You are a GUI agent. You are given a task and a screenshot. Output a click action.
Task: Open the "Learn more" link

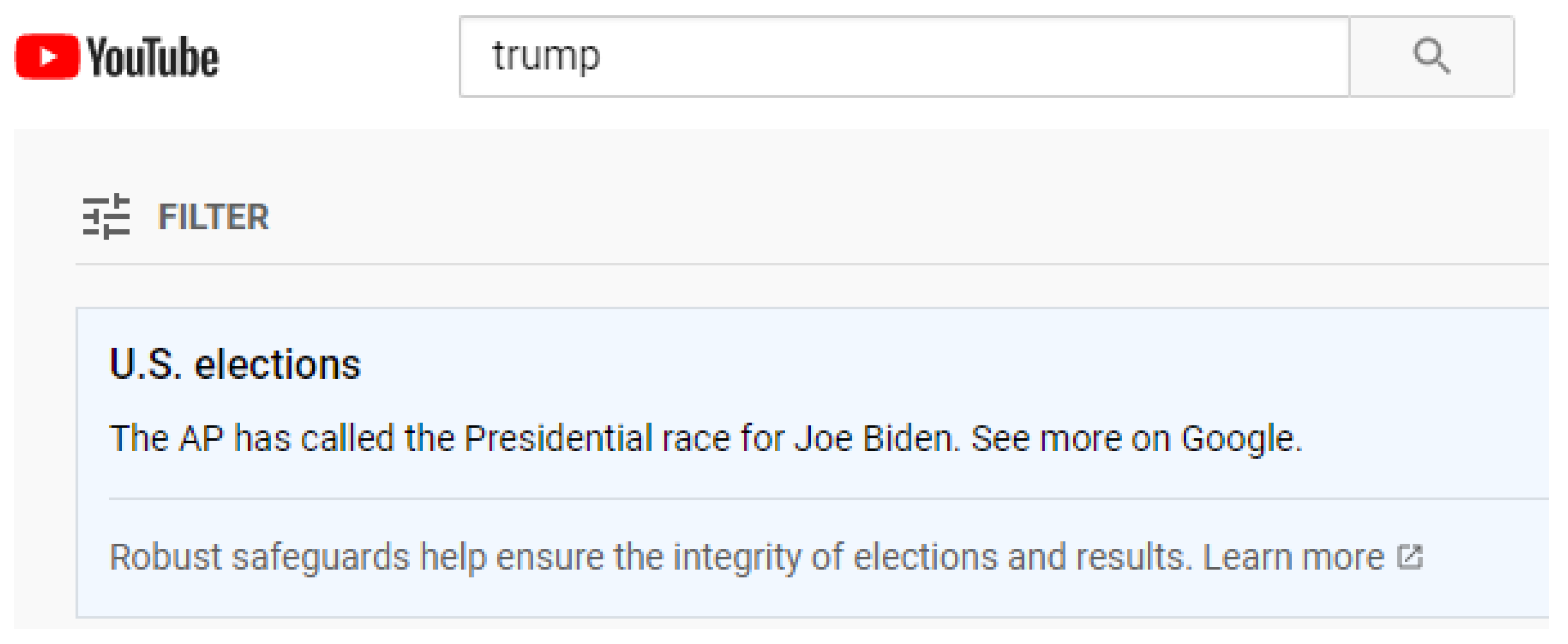(x=1293, y=557)
